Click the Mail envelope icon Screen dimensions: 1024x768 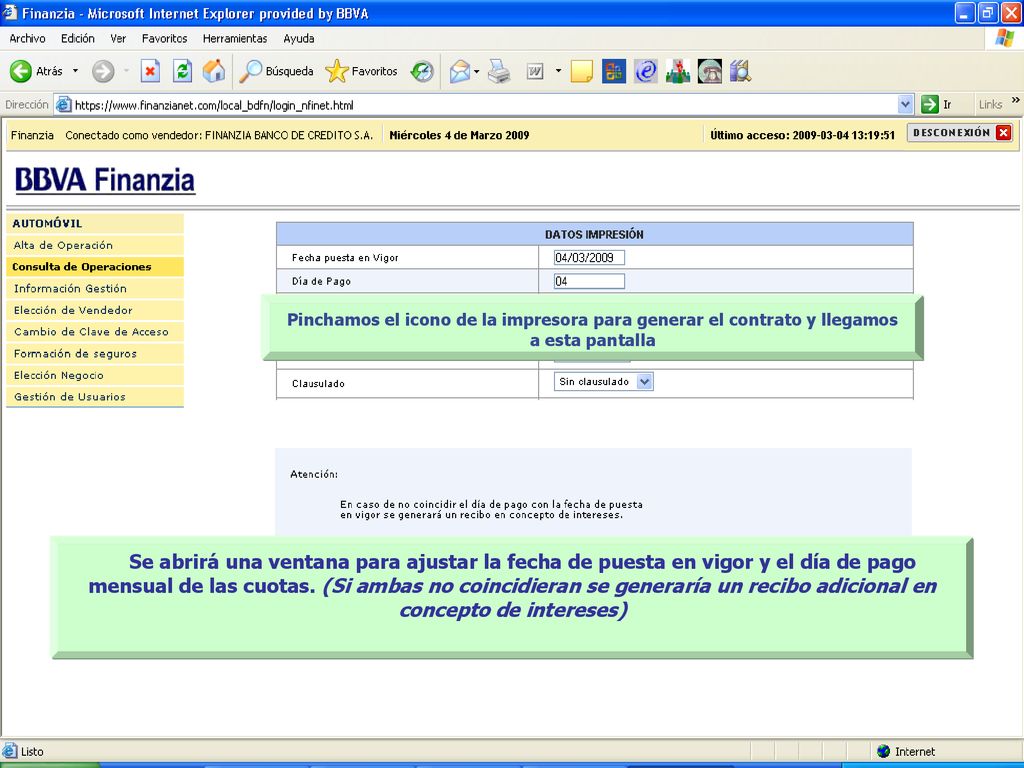click(x=460, y=71)
